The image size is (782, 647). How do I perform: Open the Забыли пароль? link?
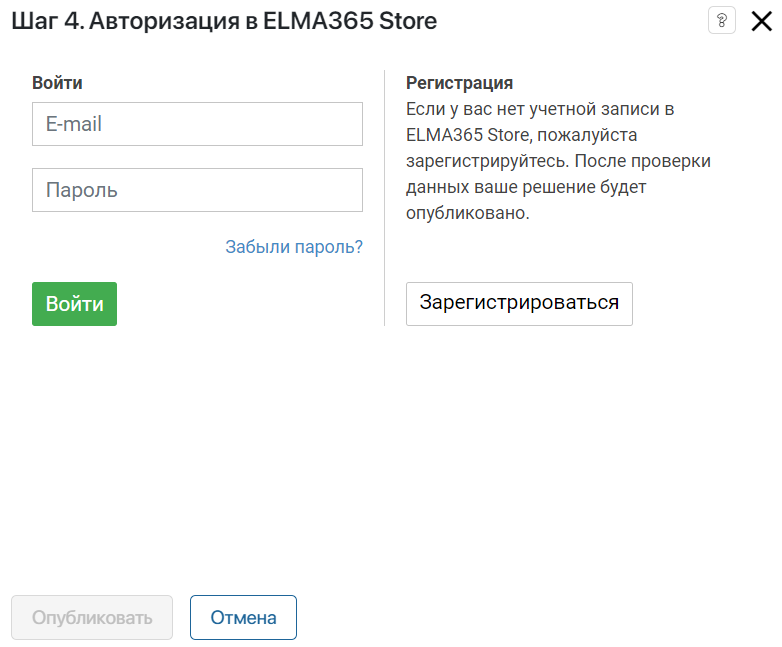click(294, 247)
